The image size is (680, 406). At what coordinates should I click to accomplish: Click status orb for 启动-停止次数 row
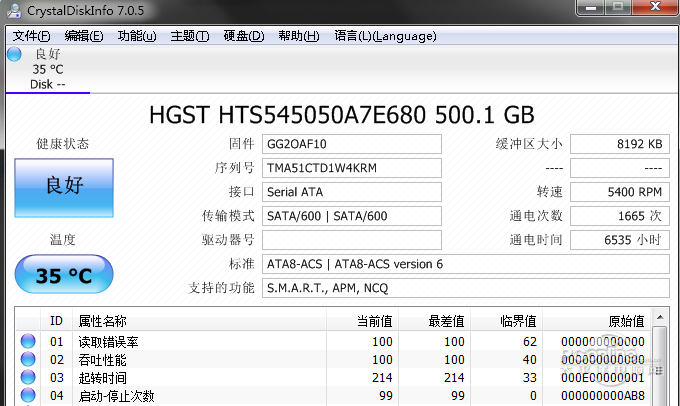point(28,396)
